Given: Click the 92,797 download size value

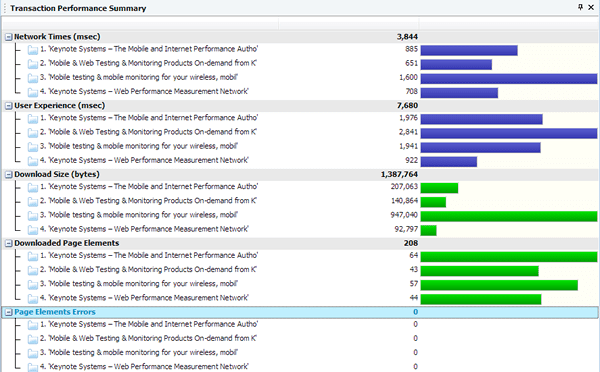Looking at the screenshot, I should point(406,230).
